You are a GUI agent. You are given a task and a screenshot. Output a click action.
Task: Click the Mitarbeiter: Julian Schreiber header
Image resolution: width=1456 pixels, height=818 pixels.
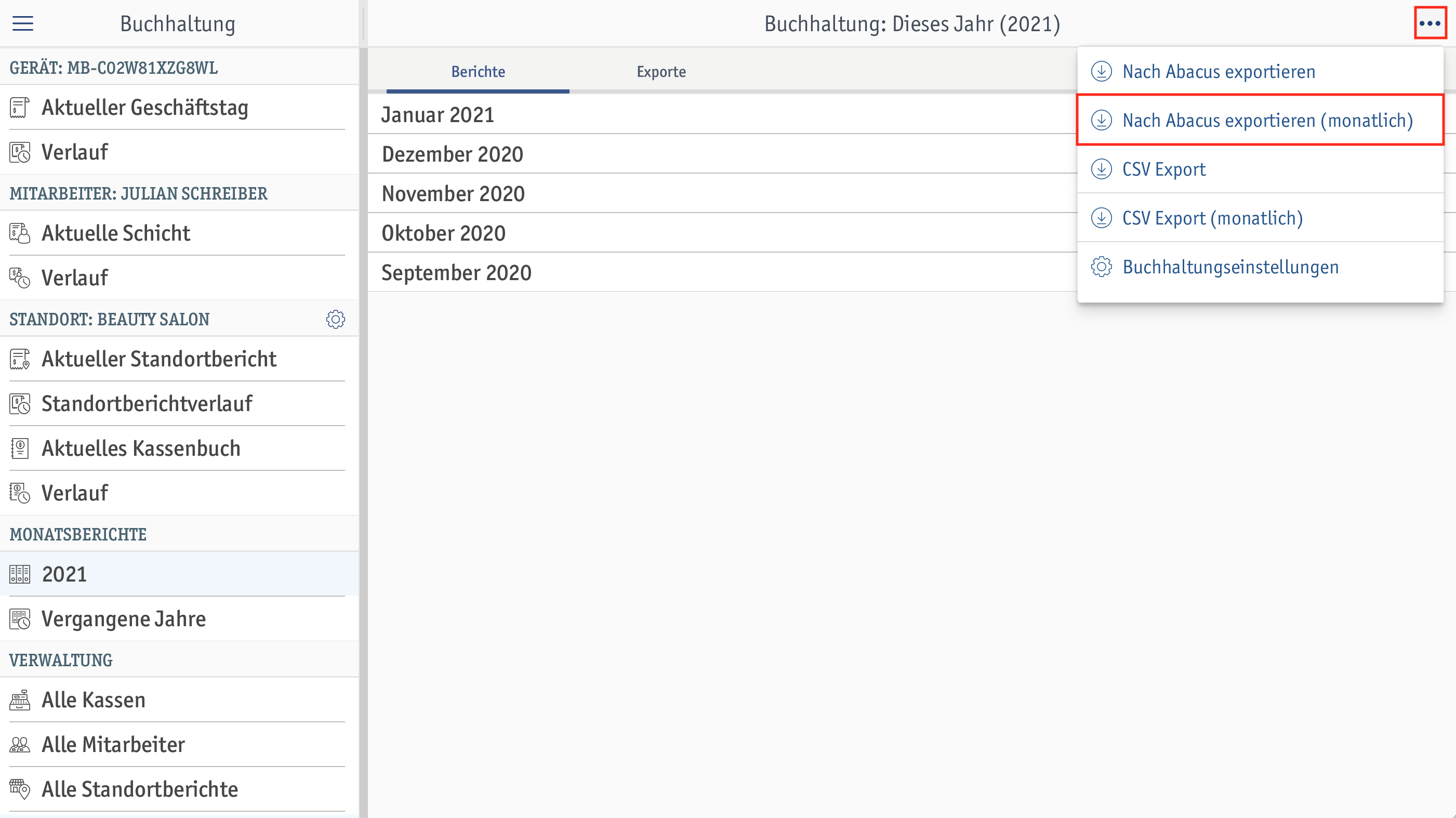click(179, 193)
